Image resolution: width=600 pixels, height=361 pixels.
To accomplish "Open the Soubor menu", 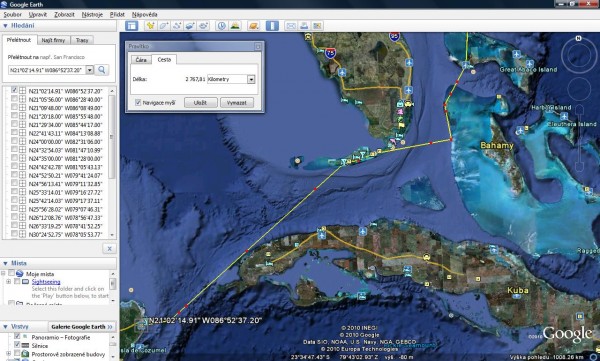I will tap(13, 15).
